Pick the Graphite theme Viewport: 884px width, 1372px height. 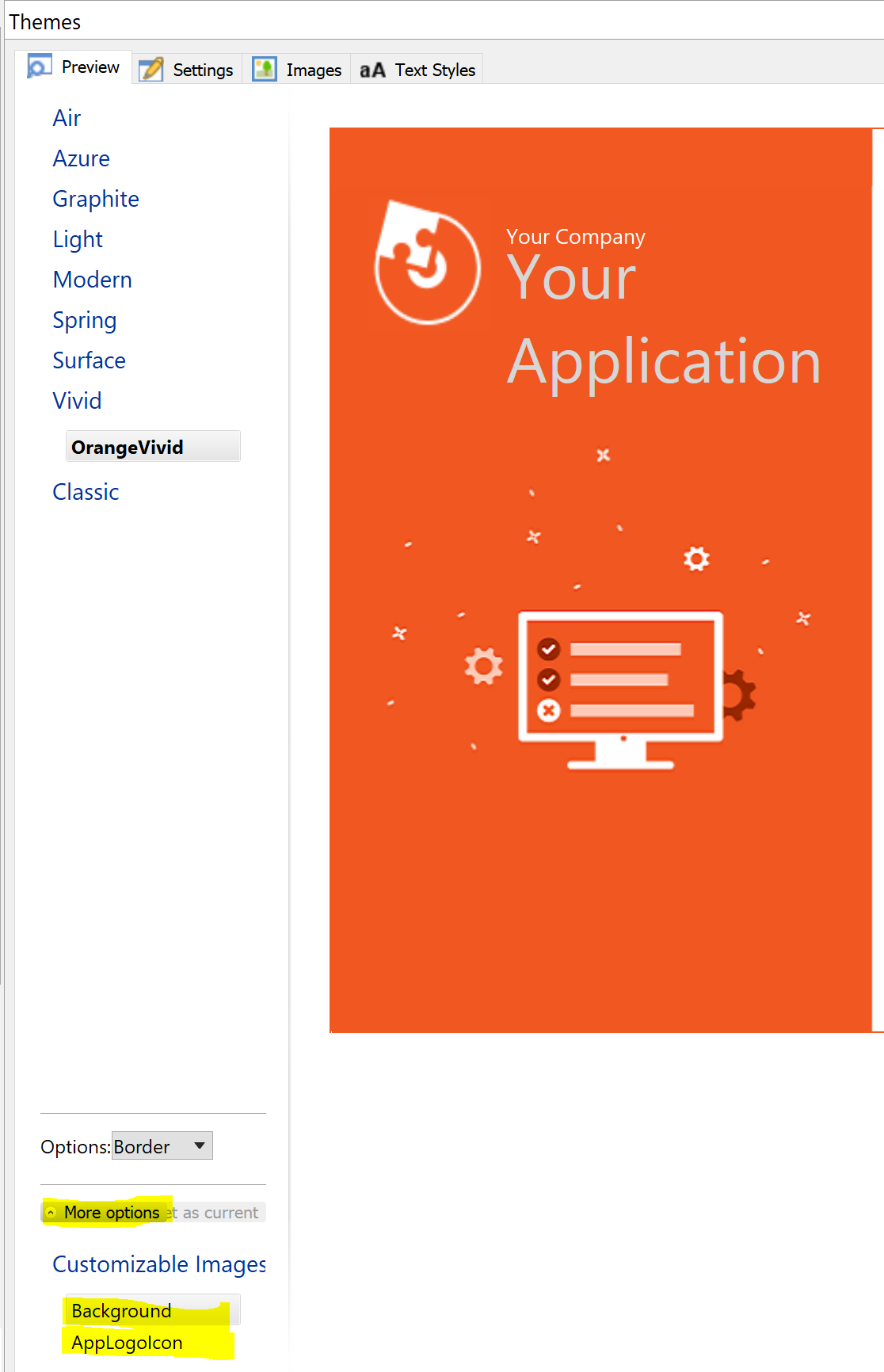[95, 199]
